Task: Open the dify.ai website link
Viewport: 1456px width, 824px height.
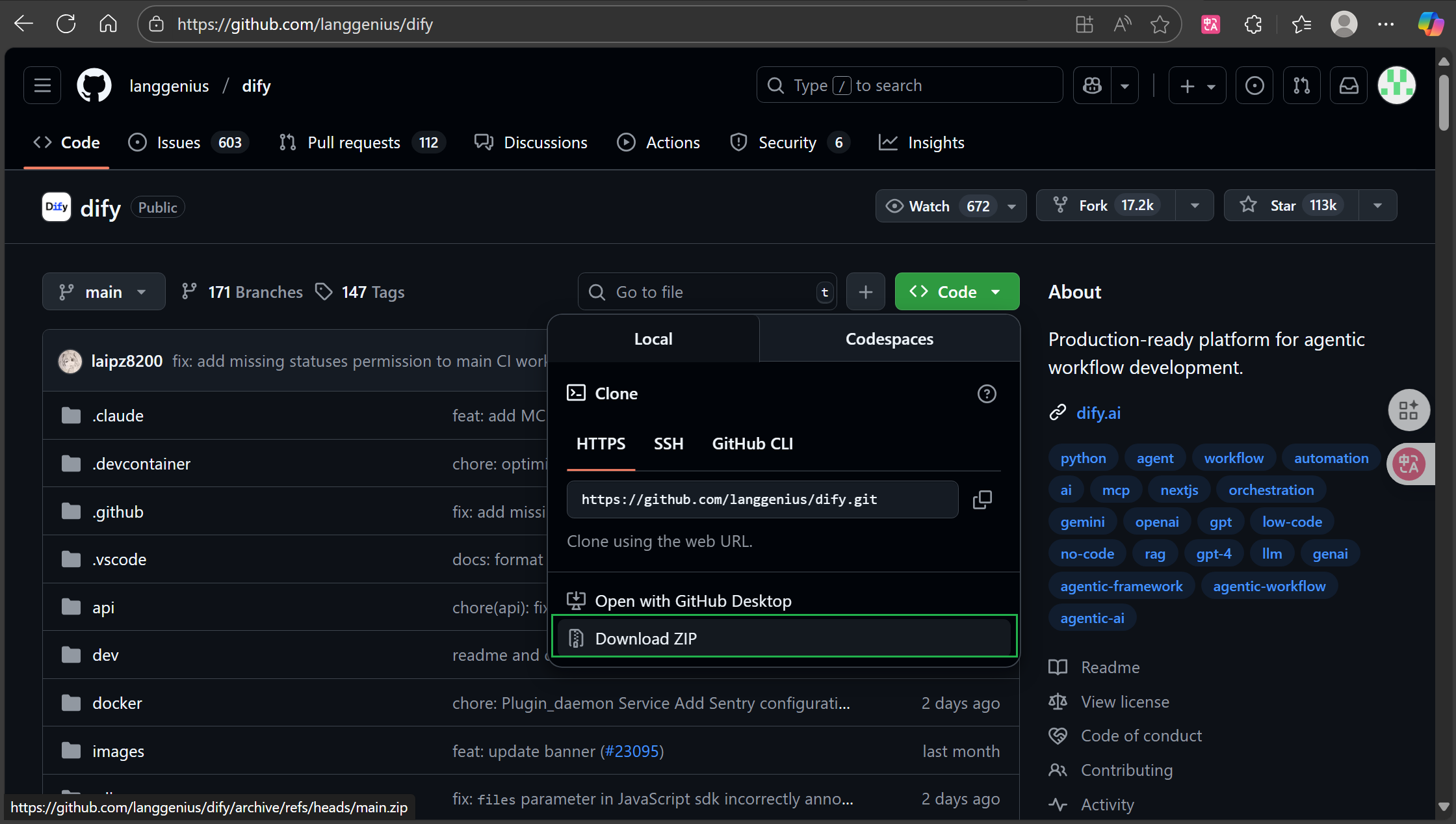Action: 1098,413
